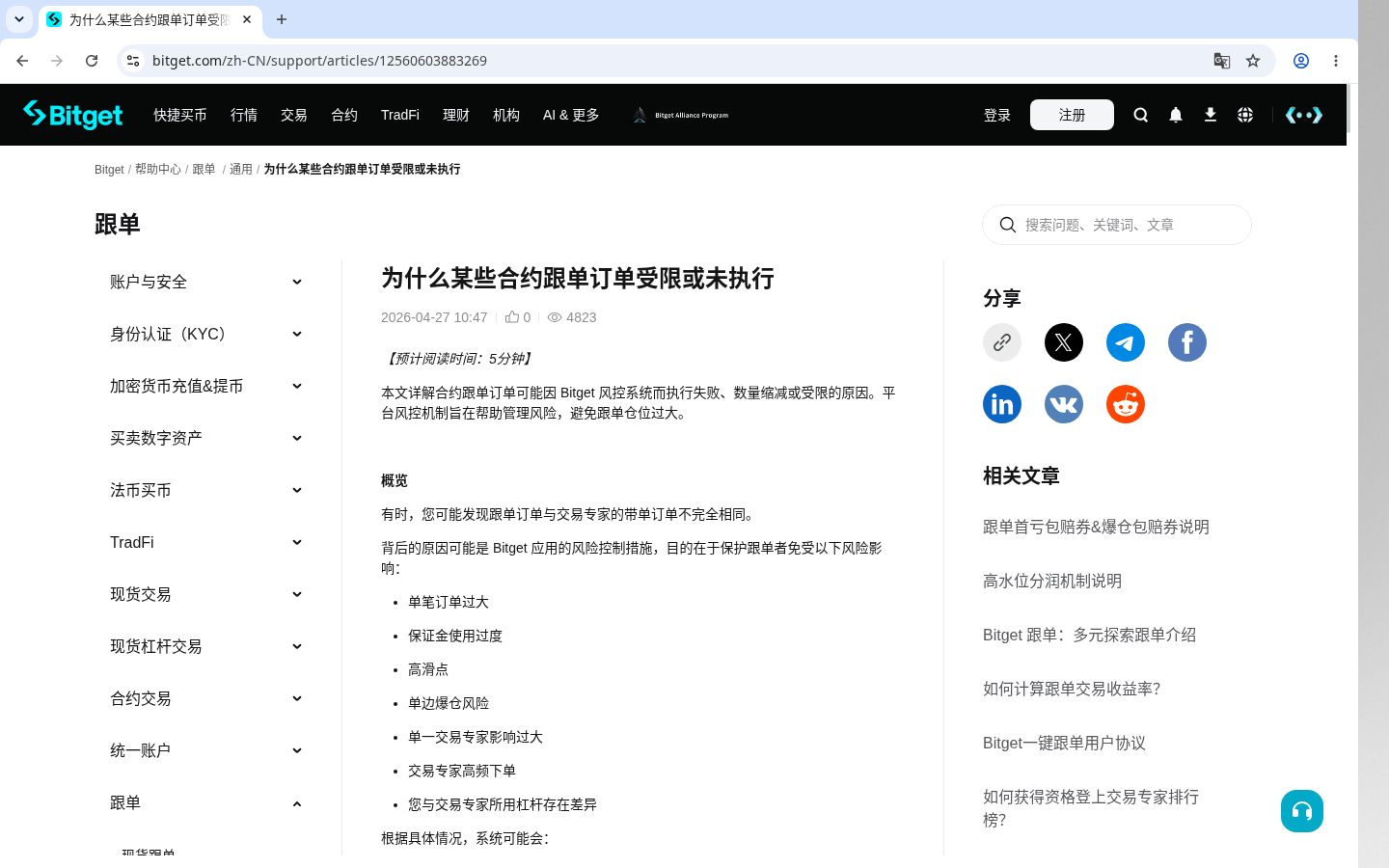Click the browser address bar URL
The width and height of the screenshot is (1389, 868).
coord(319,61)
